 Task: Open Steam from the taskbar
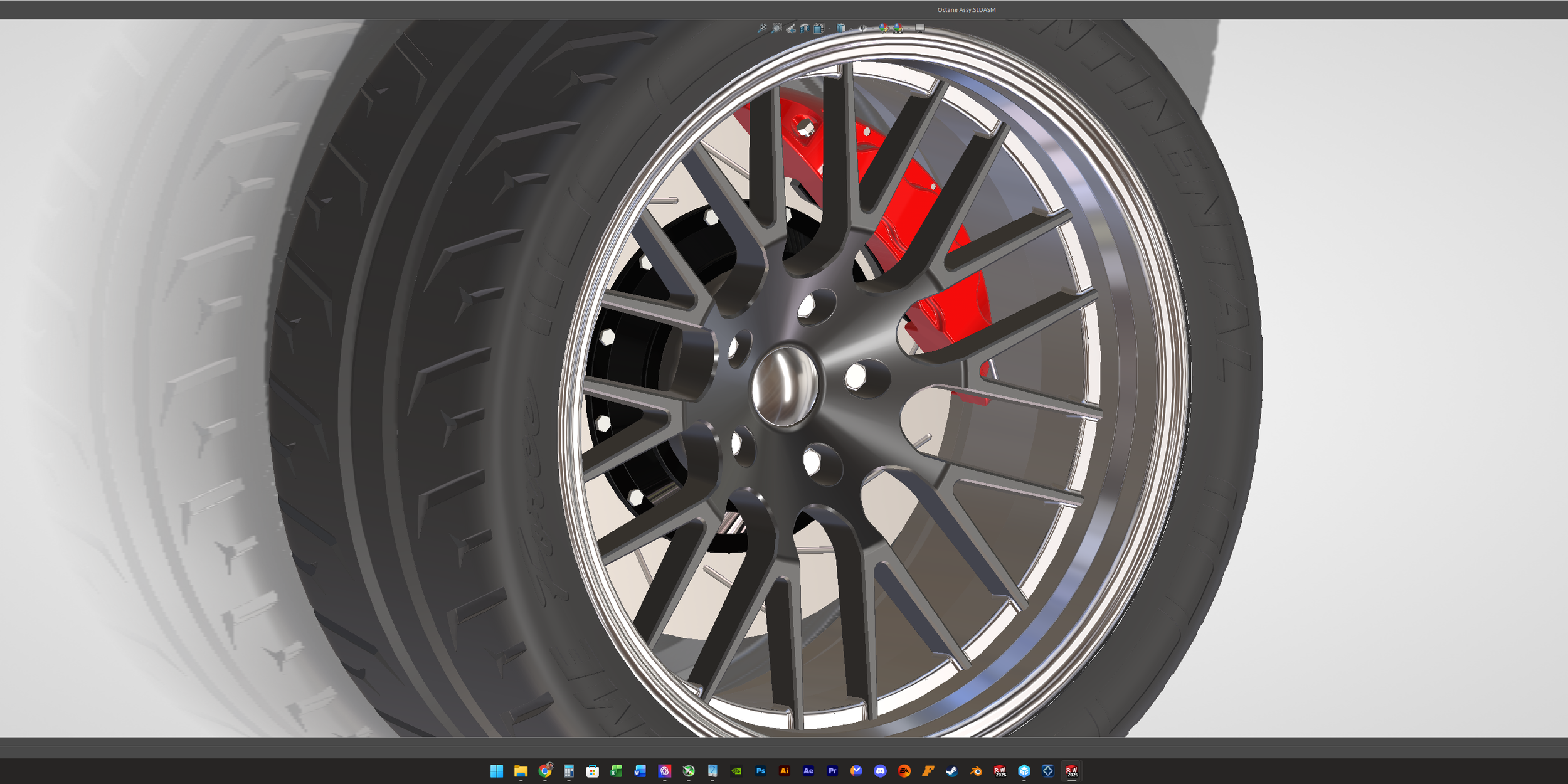952,771
